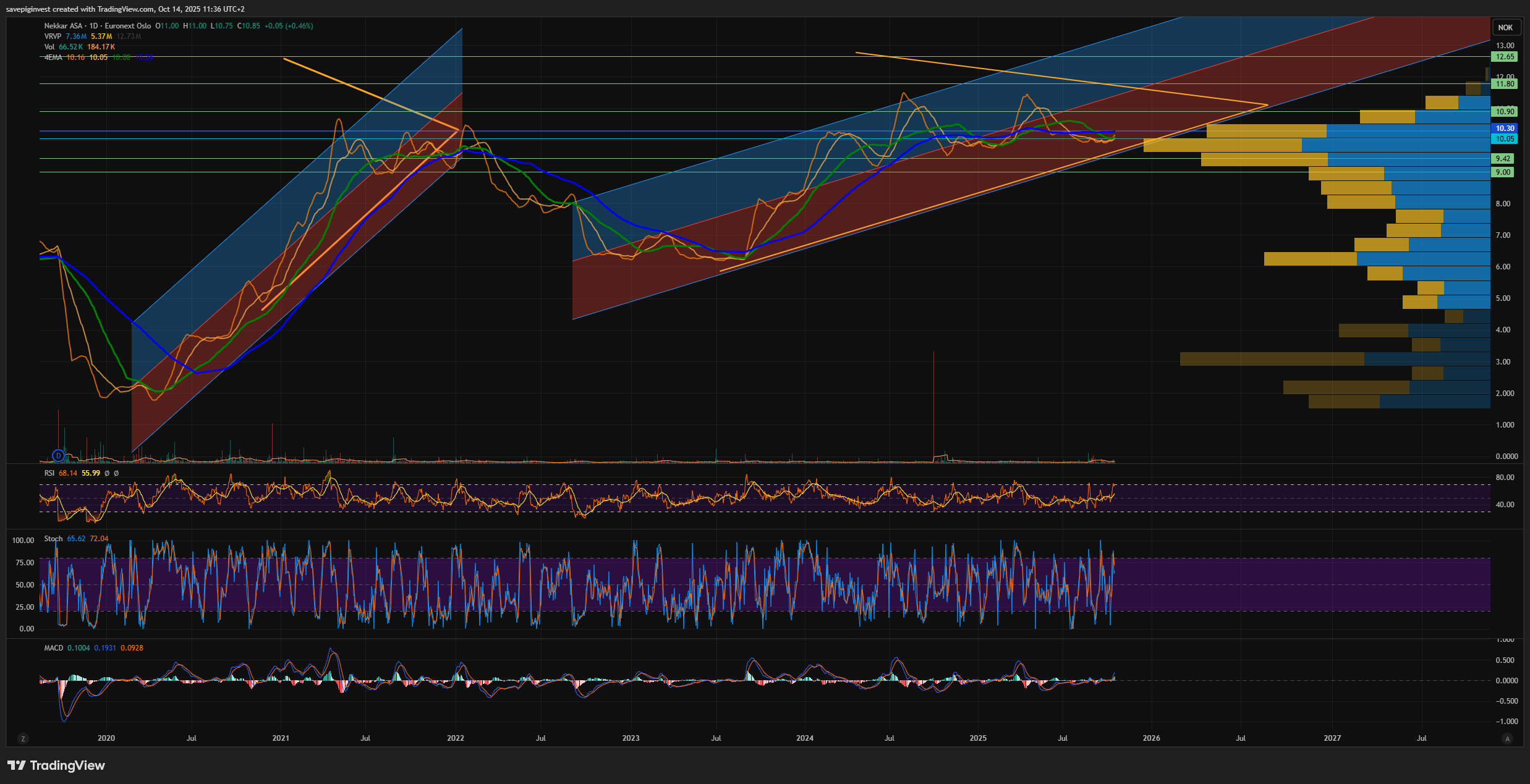Click the RSI indicator label
Image resolution: width=1530 pixels, height=784 pixels.
click(x=49, y=473)
